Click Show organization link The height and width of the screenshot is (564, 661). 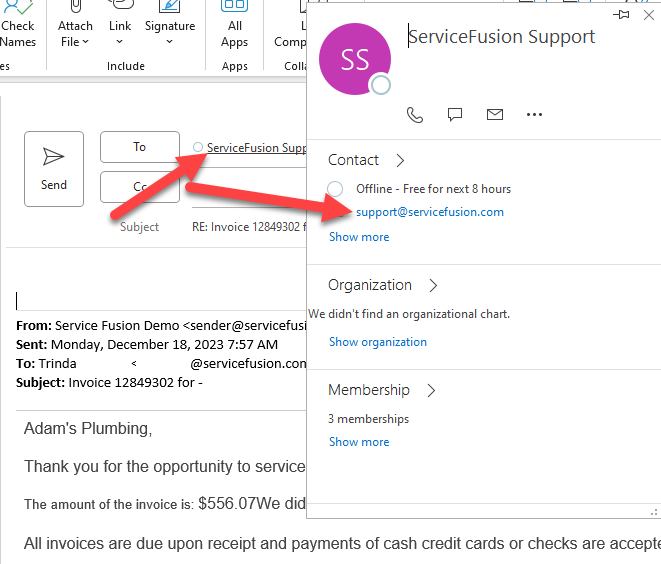click(x=378, y=342)
